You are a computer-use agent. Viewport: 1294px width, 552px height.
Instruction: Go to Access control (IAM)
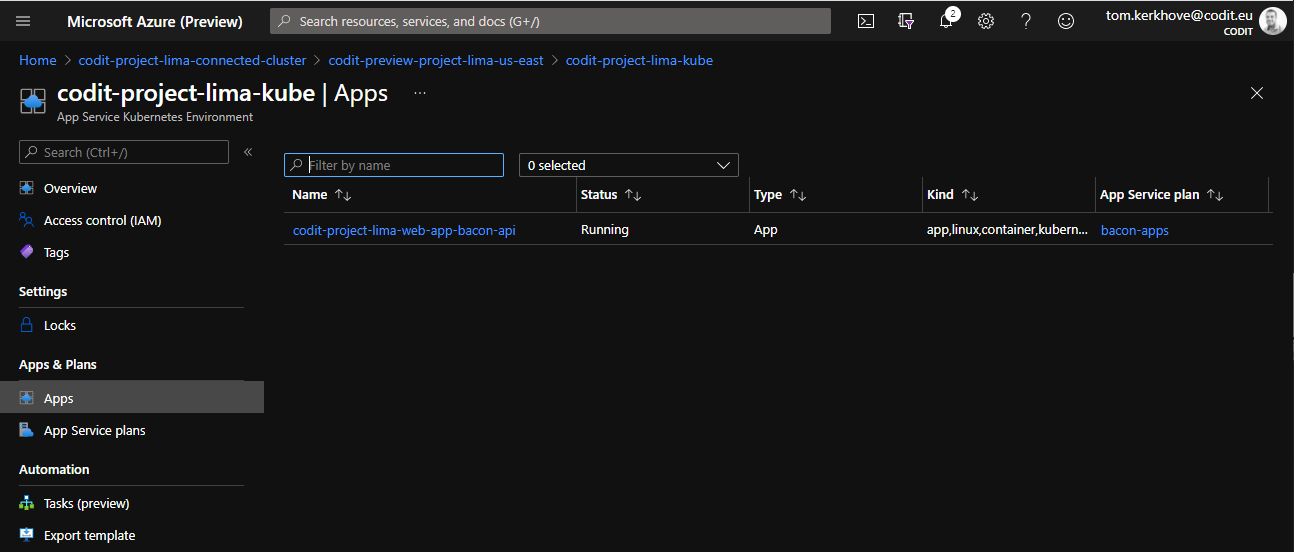[x=102, y=220]
